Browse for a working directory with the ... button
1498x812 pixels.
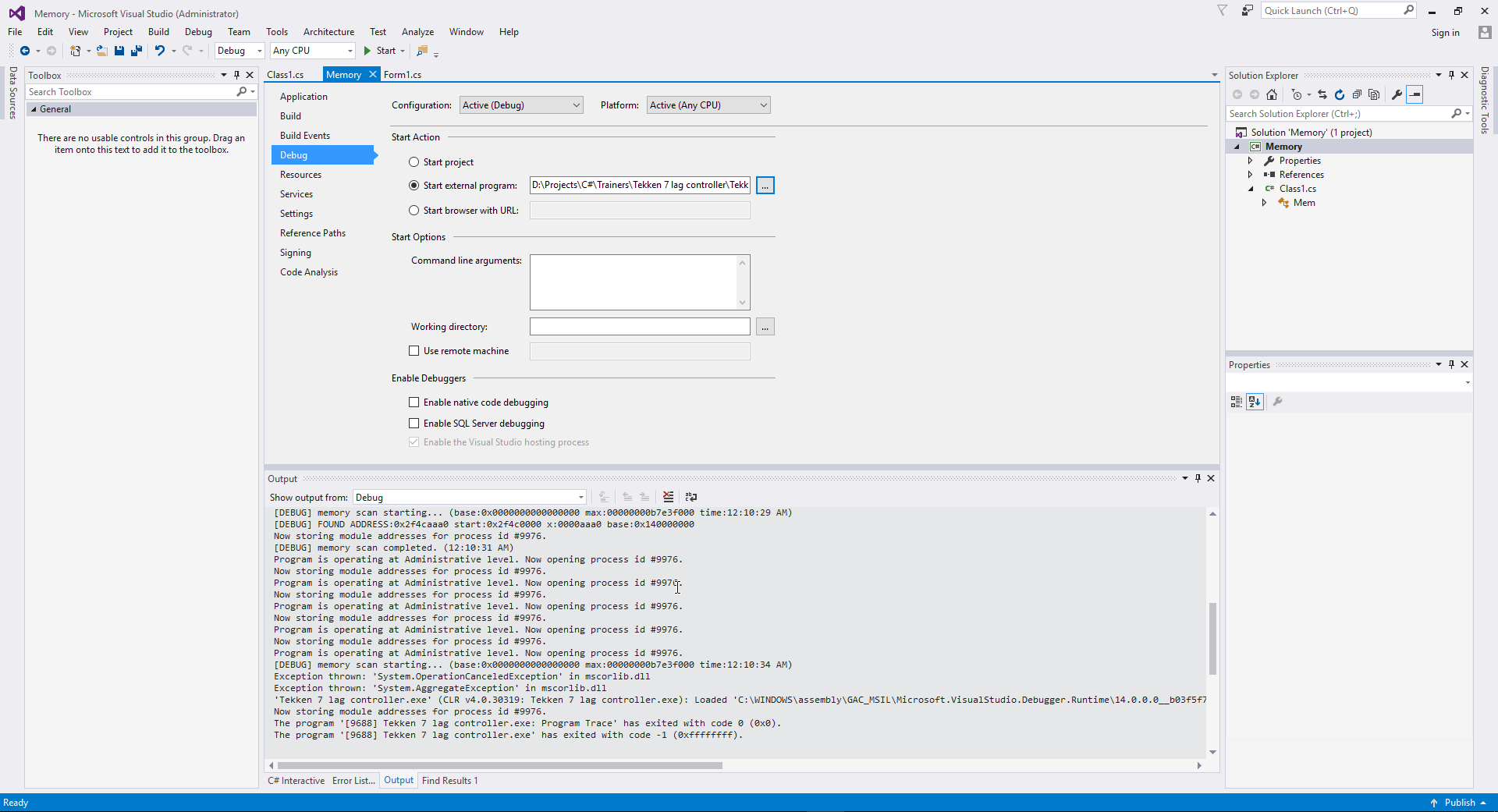(x=765, y=326)
